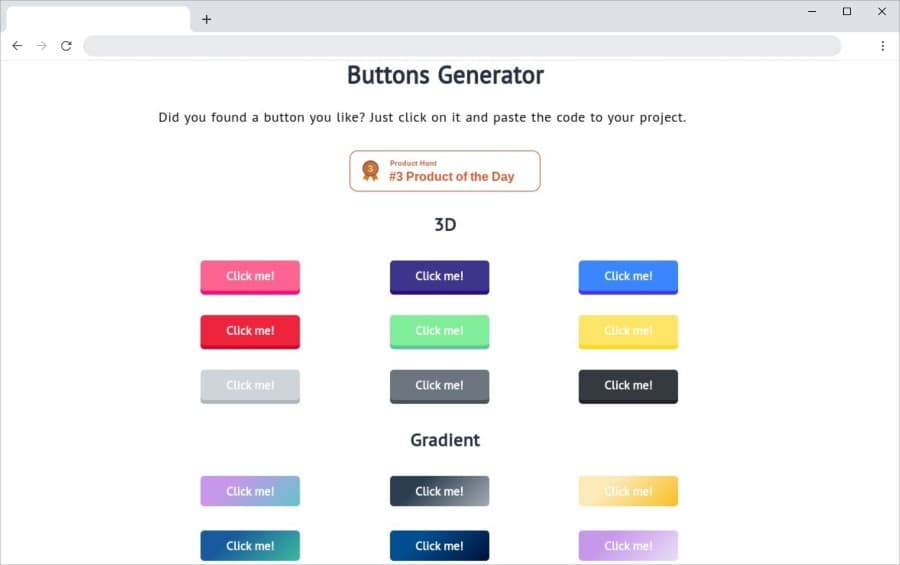Click the browser forward arrow

click(41, 46)
